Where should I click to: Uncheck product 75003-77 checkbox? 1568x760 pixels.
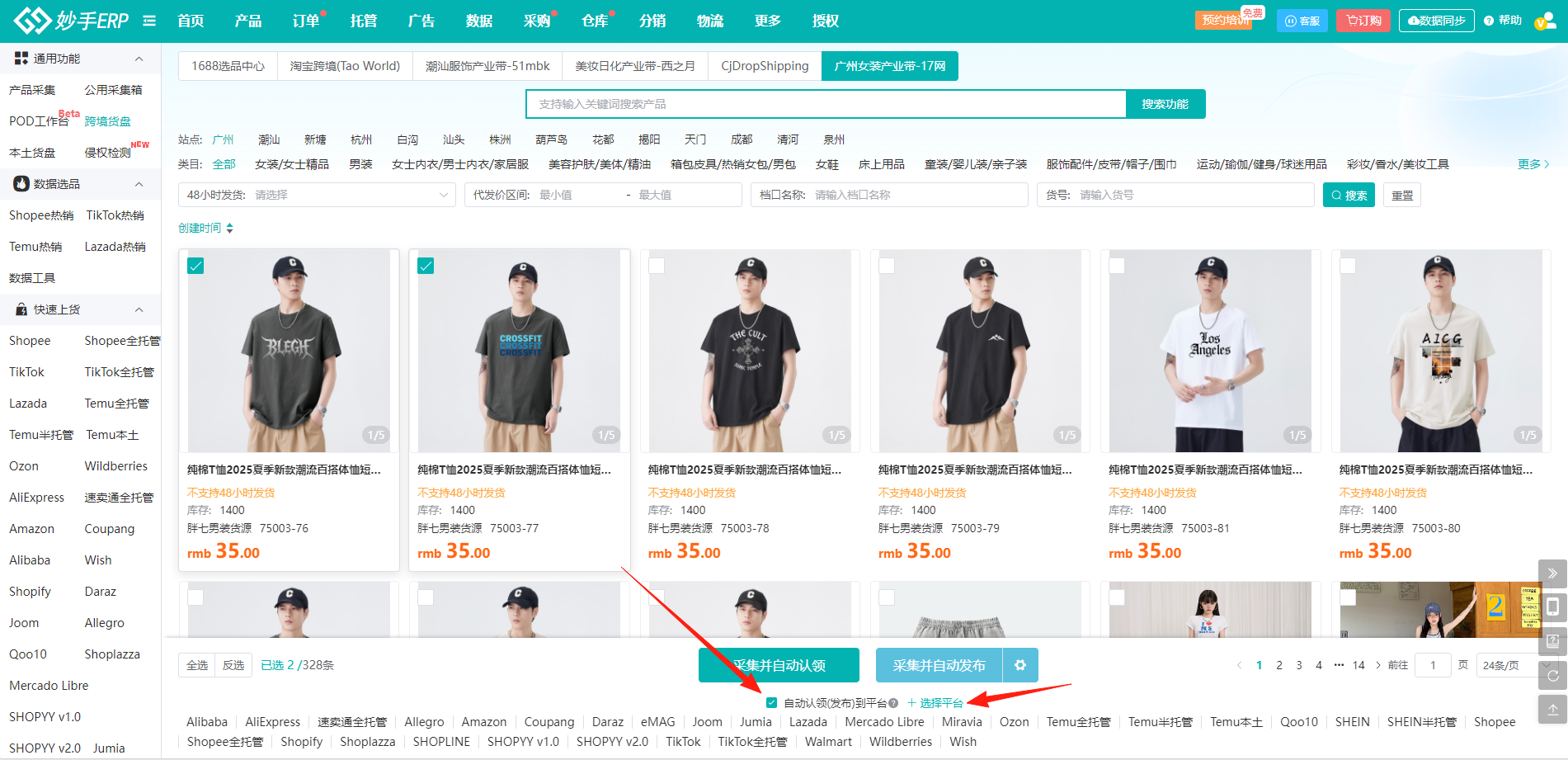click(x=426, y=266)
